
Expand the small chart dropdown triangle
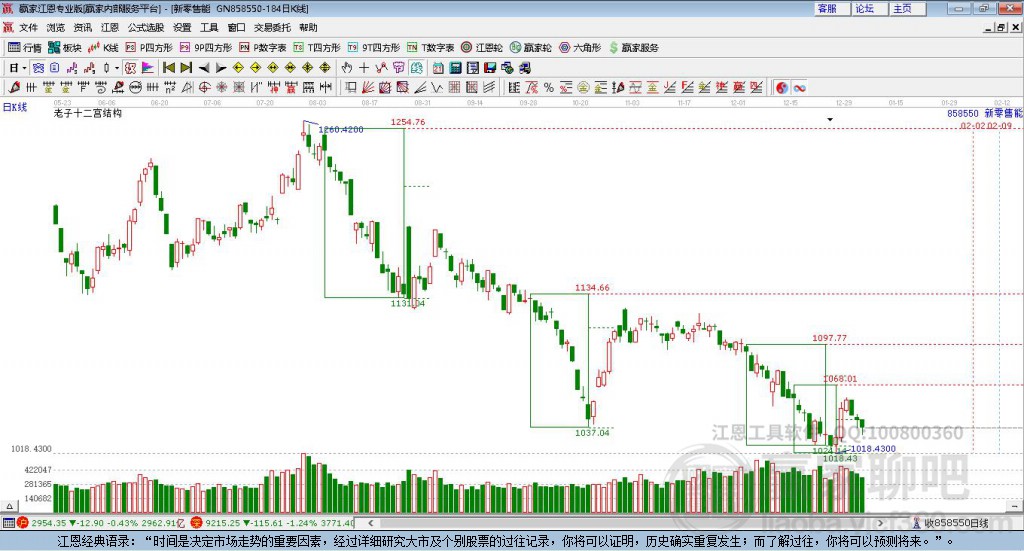pos(830,119)
